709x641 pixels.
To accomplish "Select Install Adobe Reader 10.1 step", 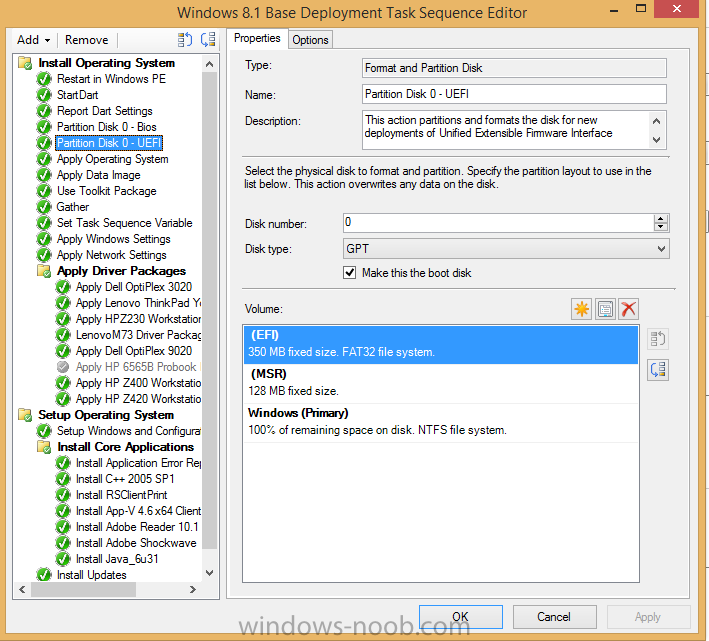I will click(x=137, y=527).
